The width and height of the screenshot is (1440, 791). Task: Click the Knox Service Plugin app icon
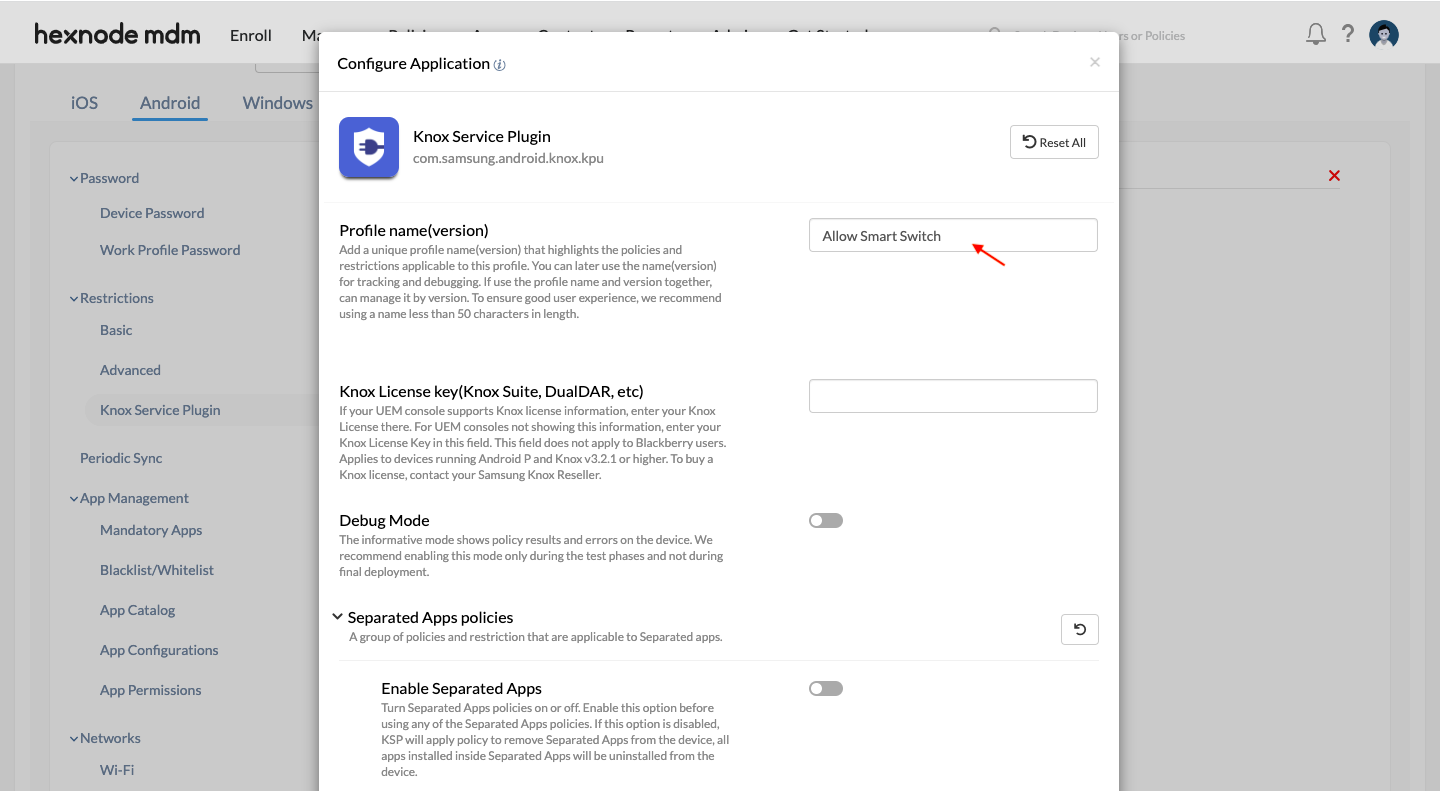point(369,148)
